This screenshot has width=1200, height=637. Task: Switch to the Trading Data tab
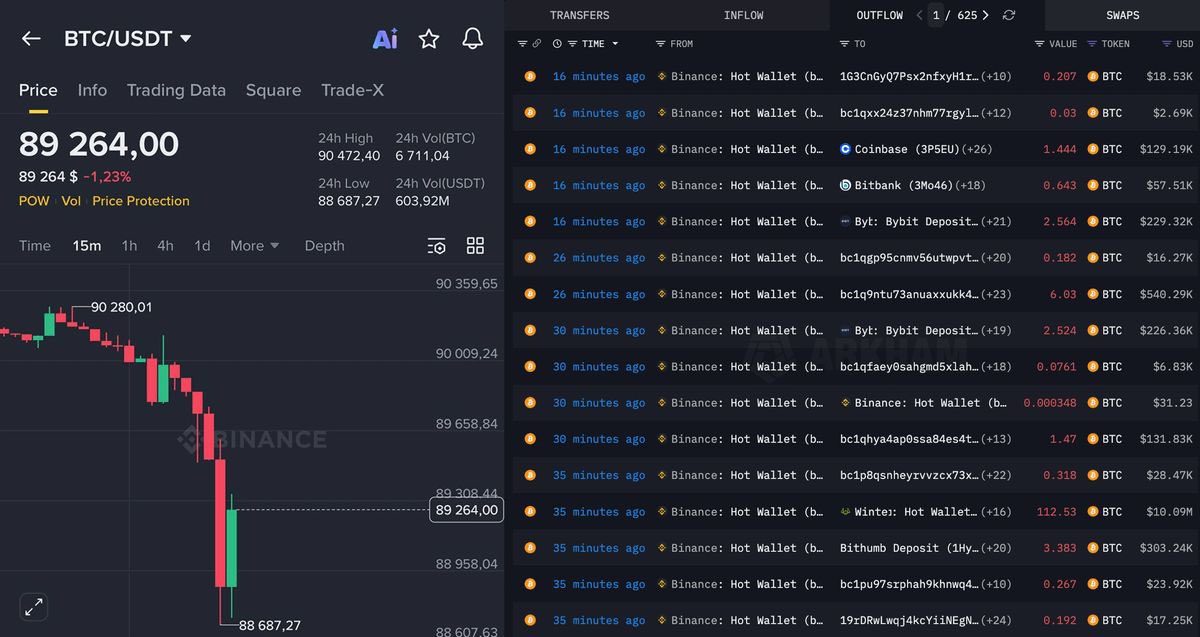click(x=176, y=90)
